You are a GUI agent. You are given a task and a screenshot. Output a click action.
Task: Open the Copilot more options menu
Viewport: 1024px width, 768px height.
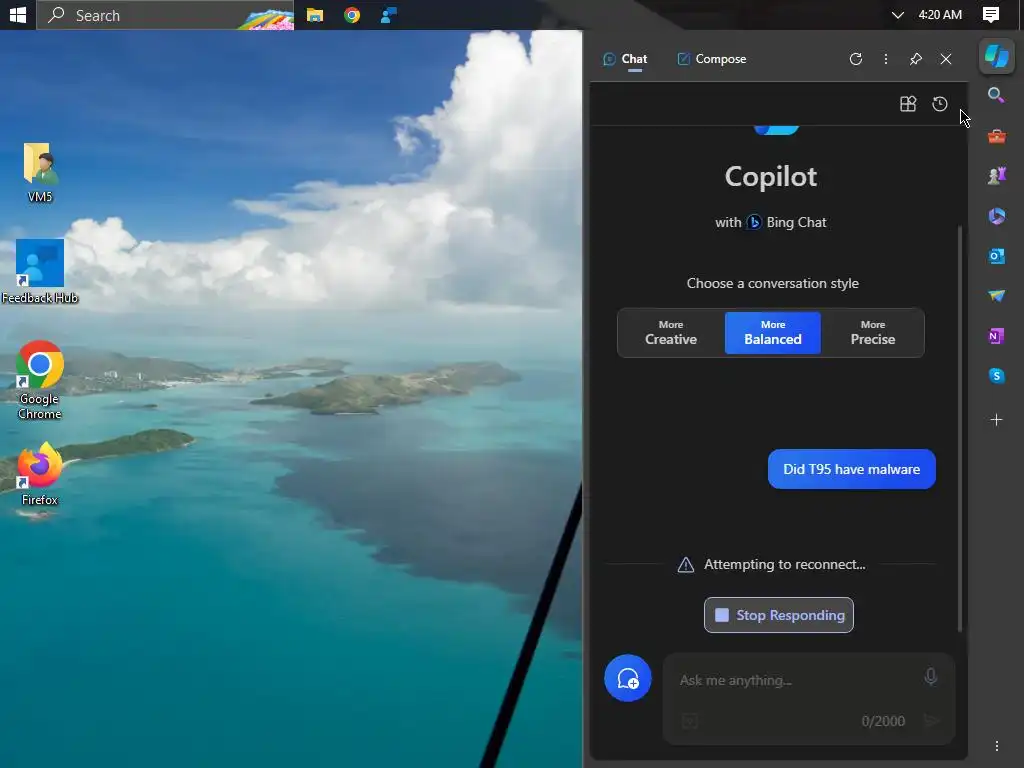[x=886, y=59]
